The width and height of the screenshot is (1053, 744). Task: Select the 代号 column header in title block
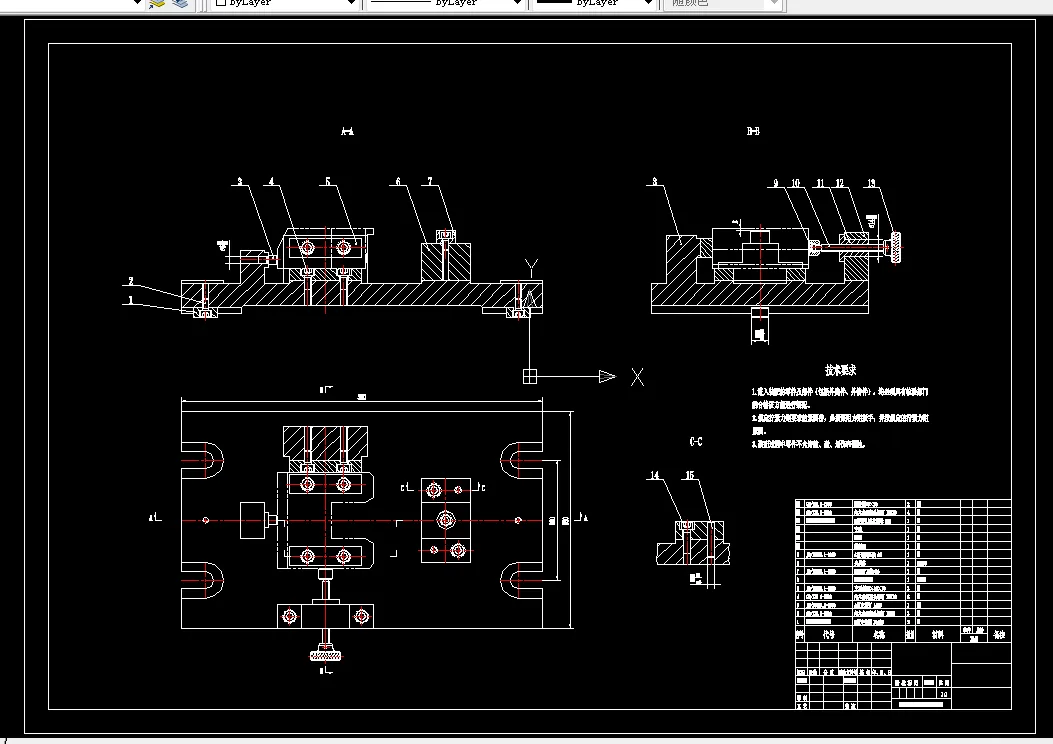point(829,635)
